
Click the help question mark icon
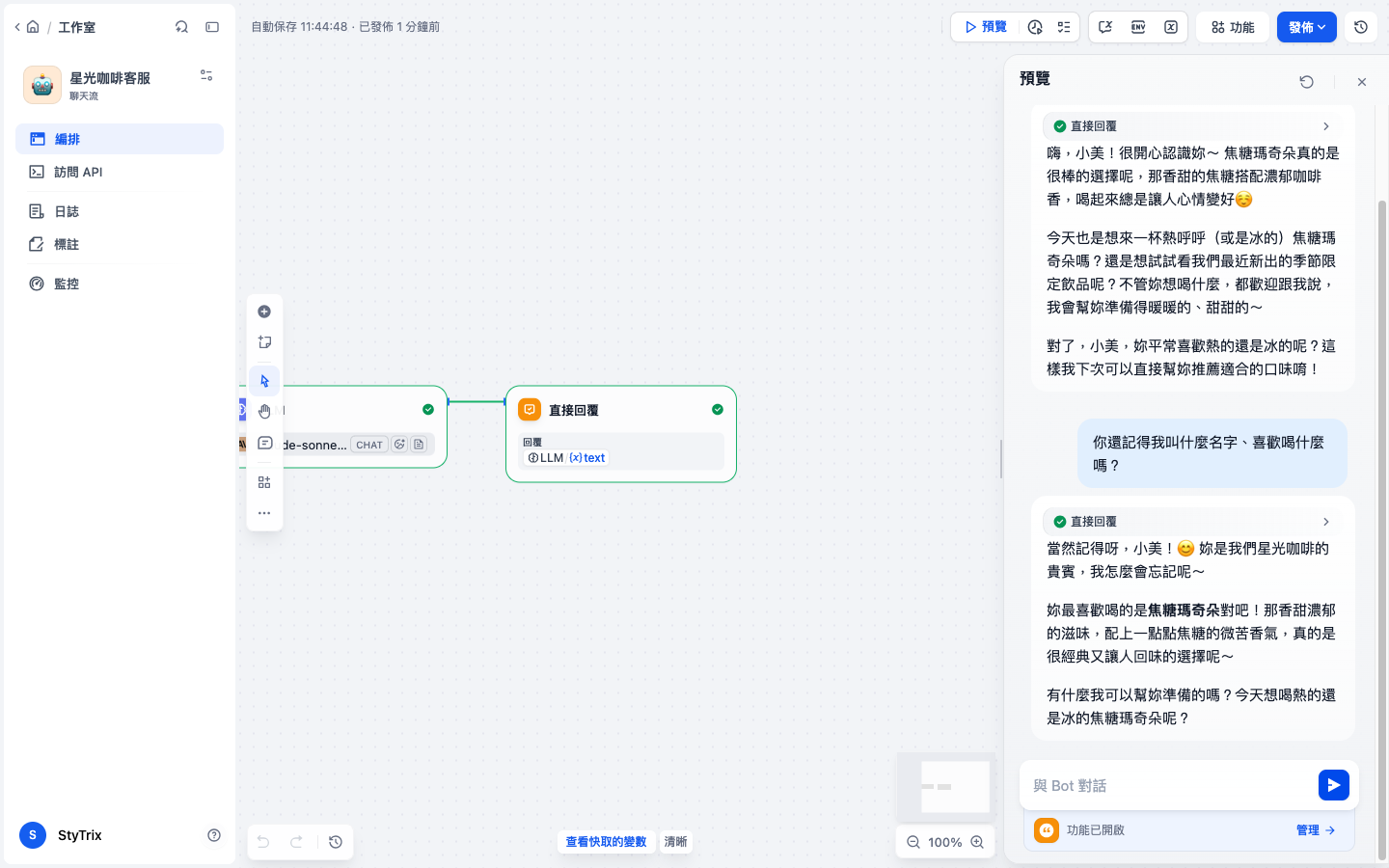coord(214,835)
